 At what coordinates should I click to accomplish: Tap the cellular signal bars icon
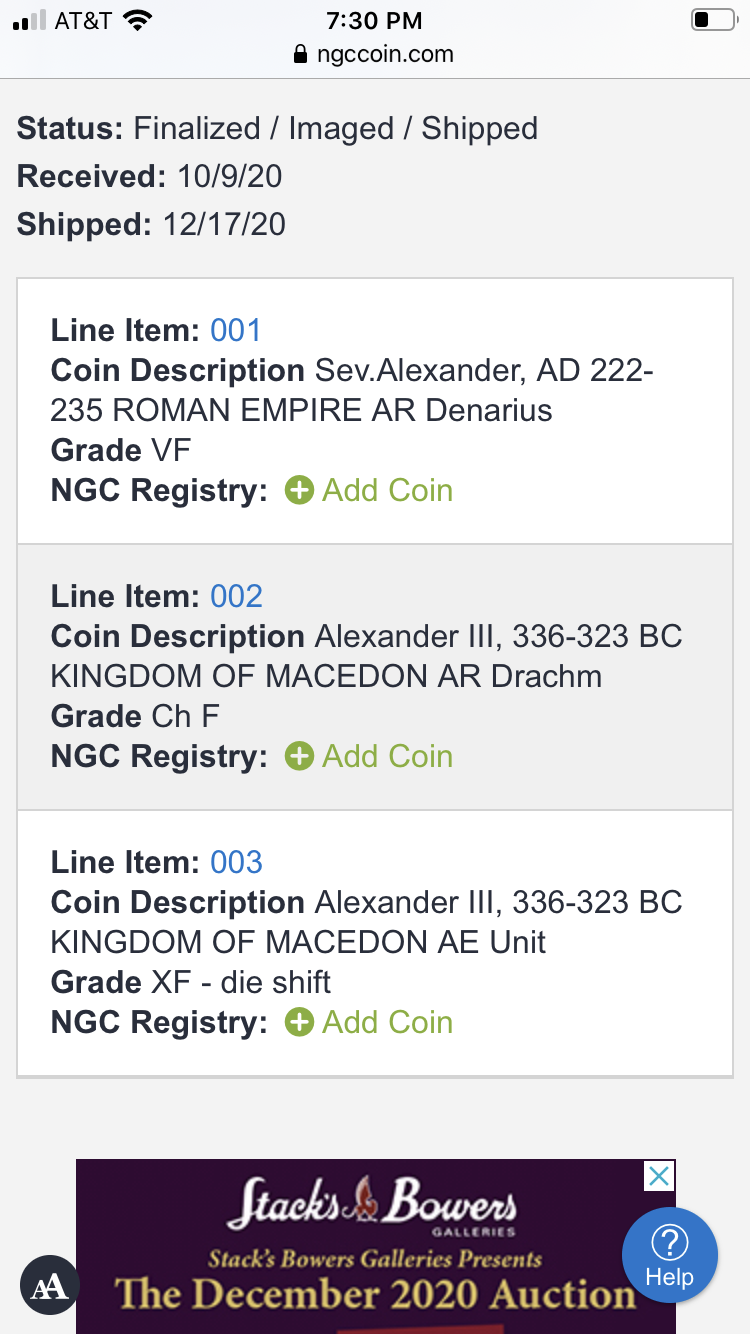point(30,21)
